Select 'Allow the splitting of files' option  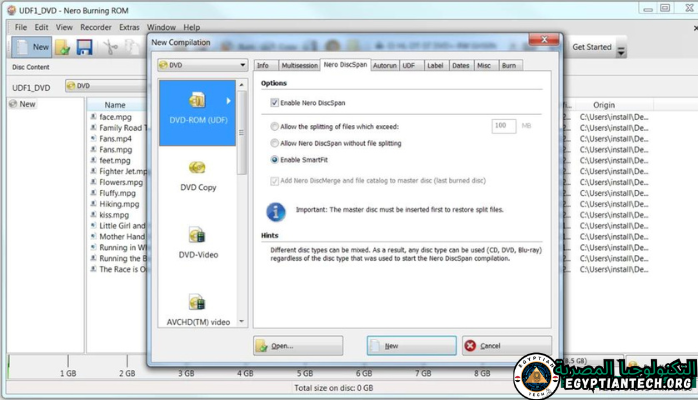pos(276,127)
